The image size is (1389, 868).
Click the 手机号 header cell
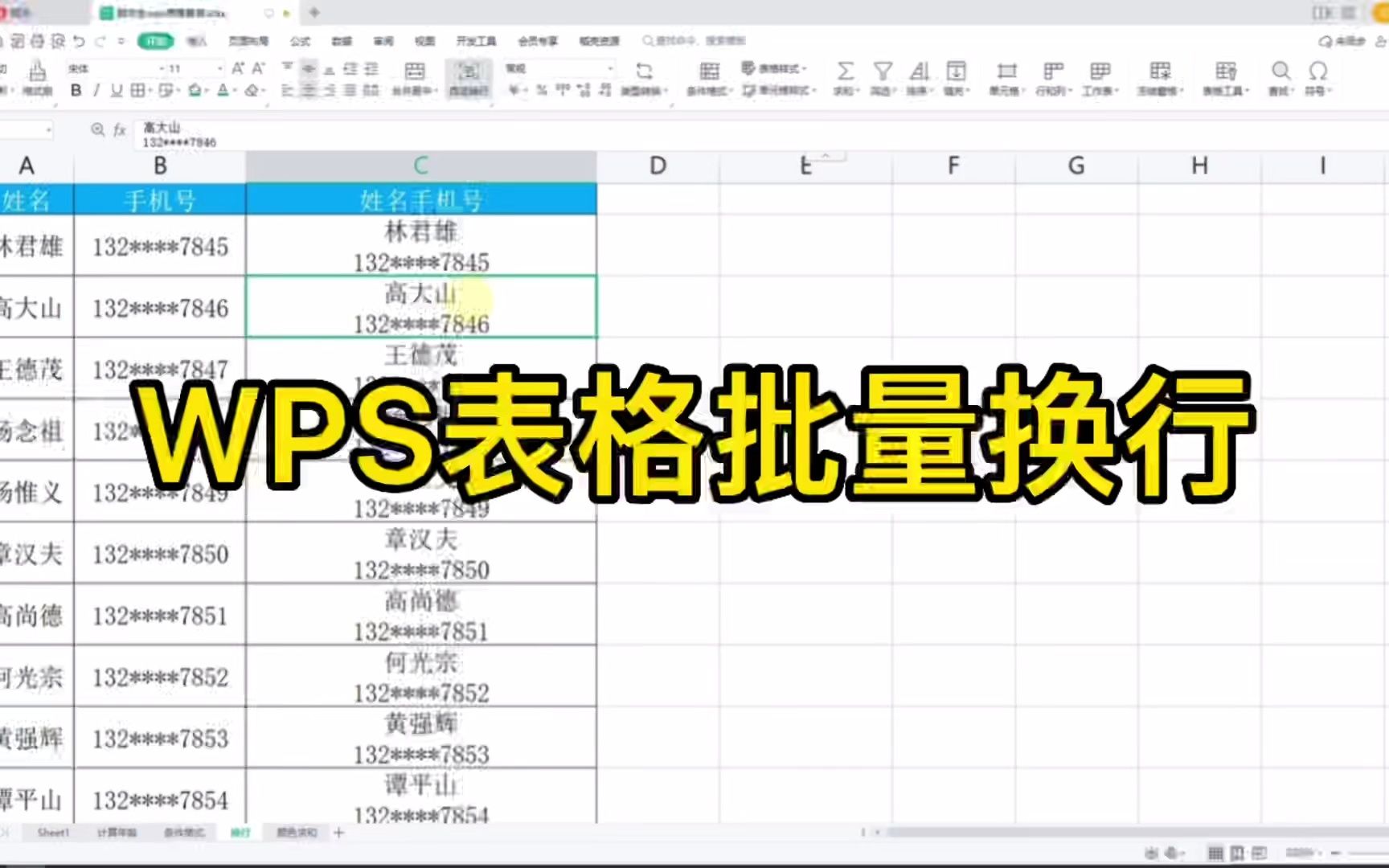coord(160,199)
